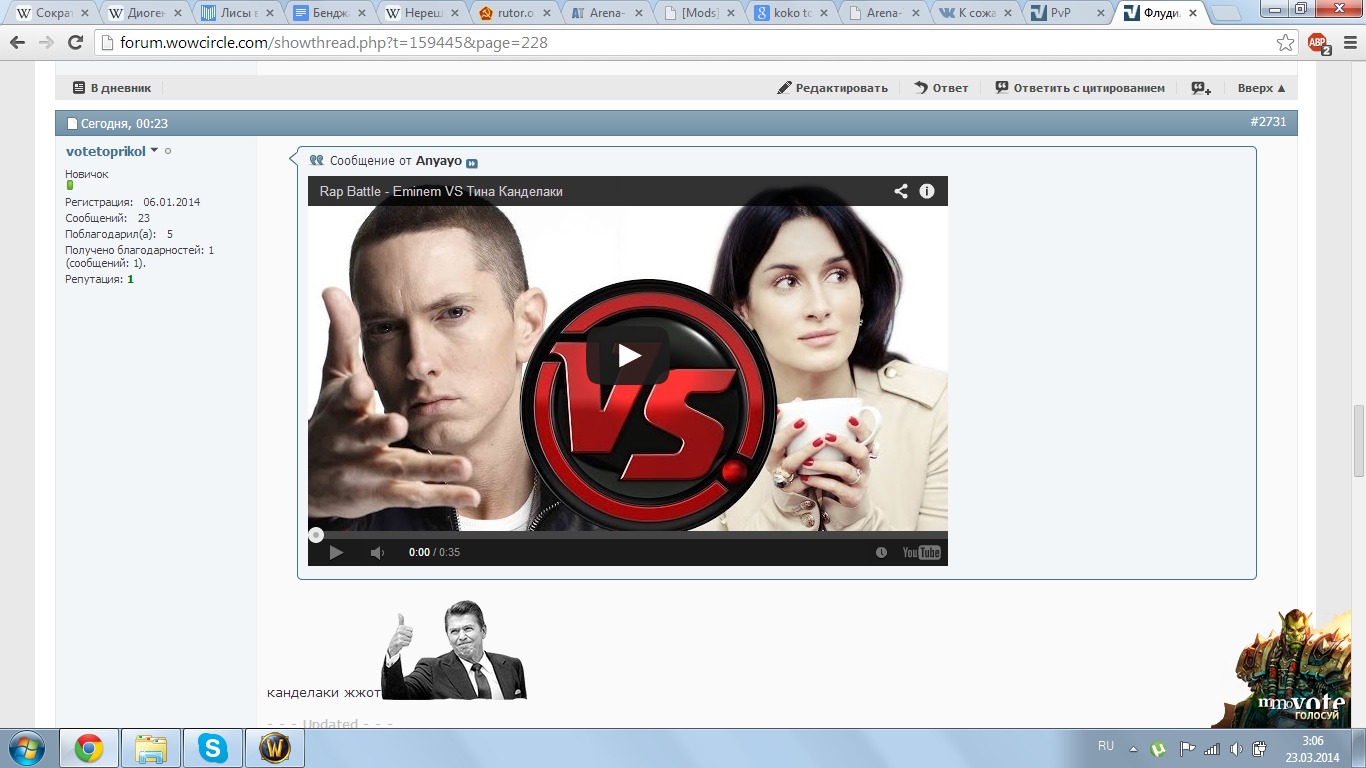This screenshot has height=768, width=1366.
Task: Click the network signal tray icon
Action: point(1212,748)
